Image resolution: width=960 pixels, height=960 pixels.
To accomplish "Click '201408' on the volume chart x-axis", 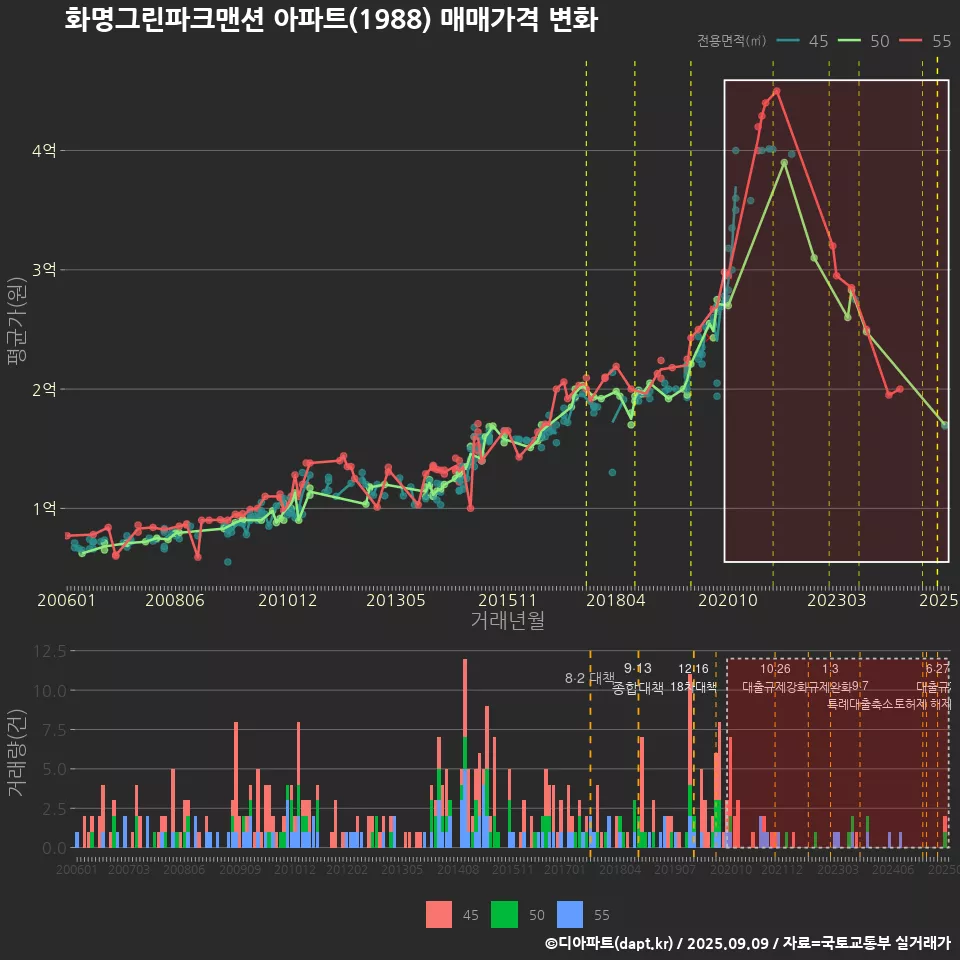I will pos(457,870).
